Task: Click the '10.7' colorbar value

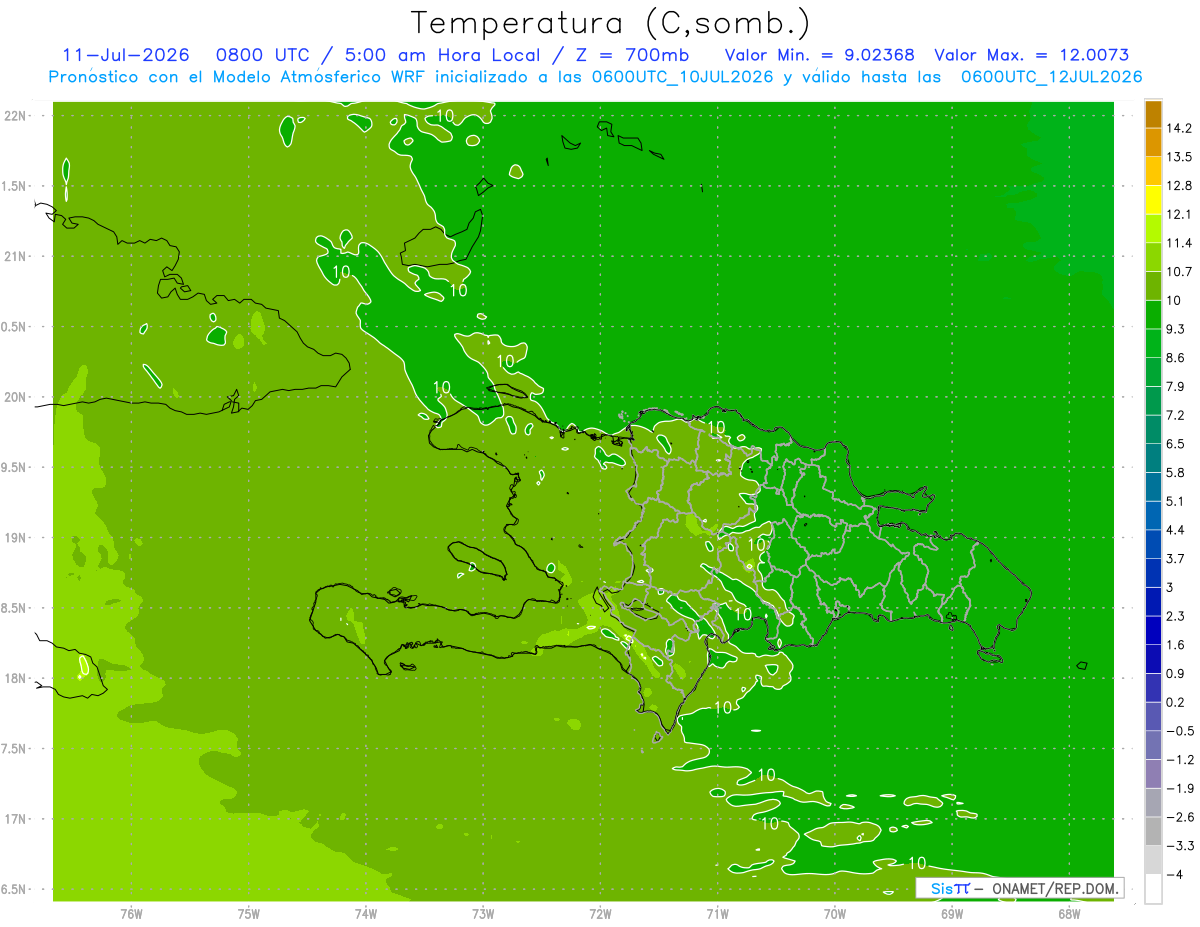Action: click(x=1180, y=271)
